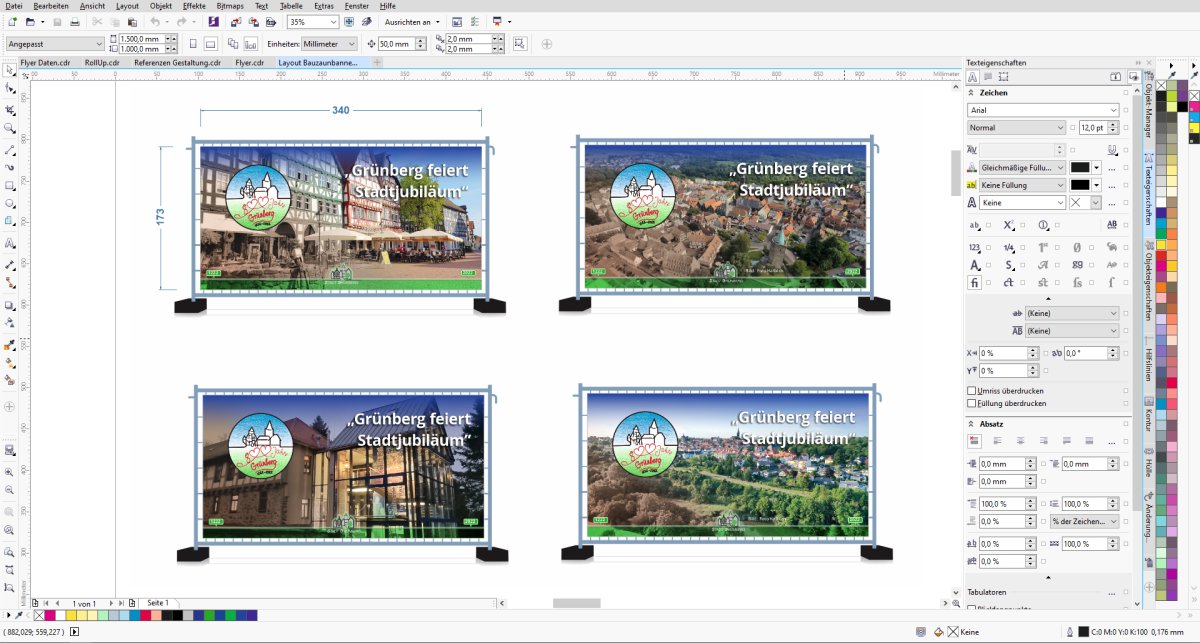Click the superscript position icon
1200x643 pixels.
click(1009, 225)
